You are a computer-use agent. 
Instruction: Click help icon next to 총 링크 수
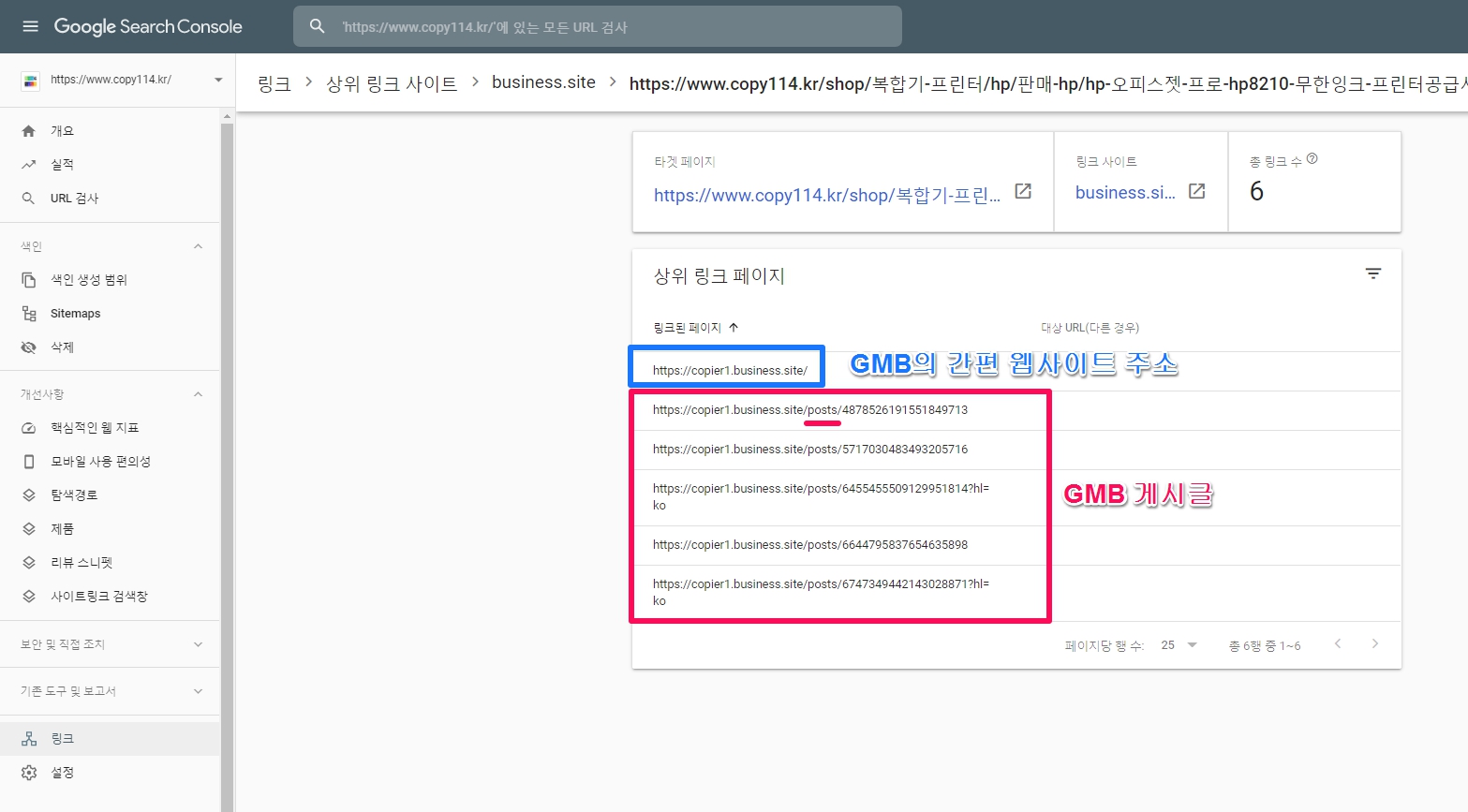point(1312,158)
